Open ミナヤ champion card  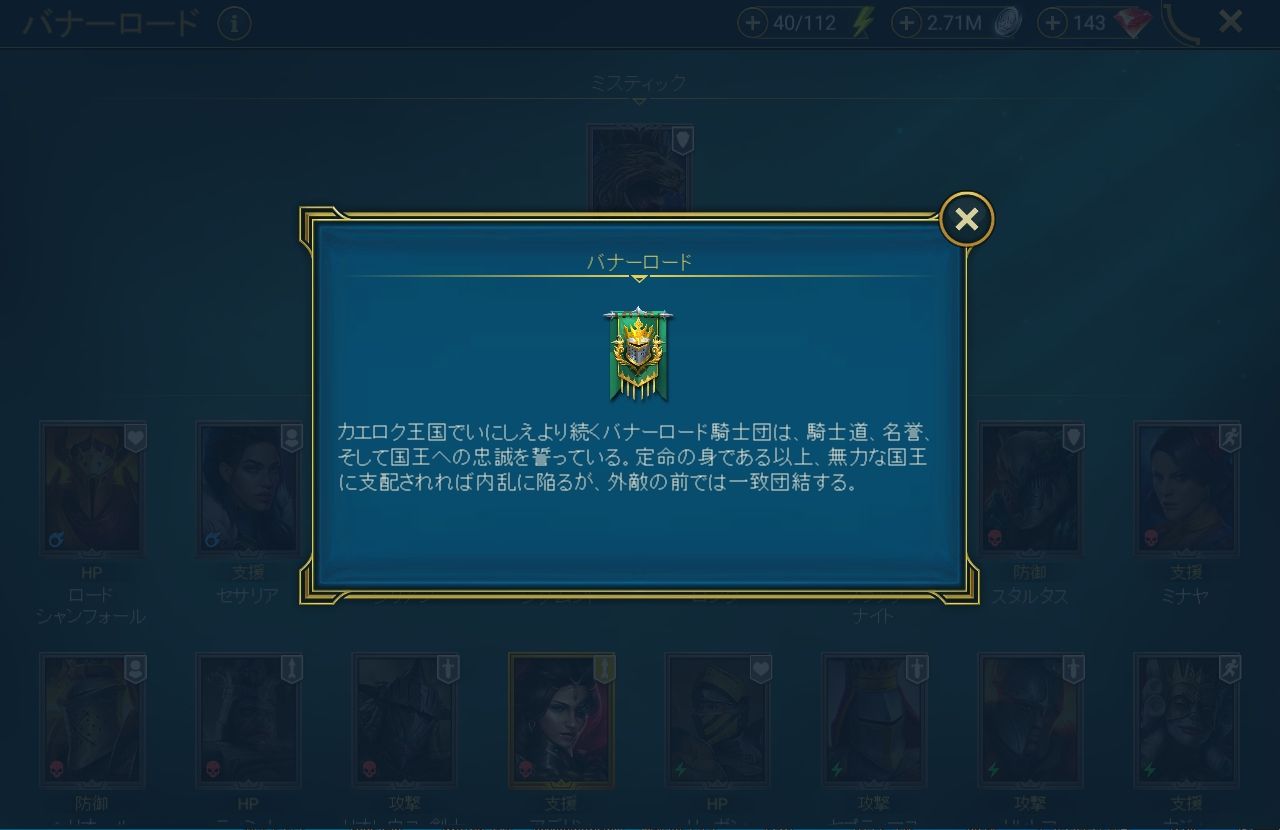[1187, 488]
